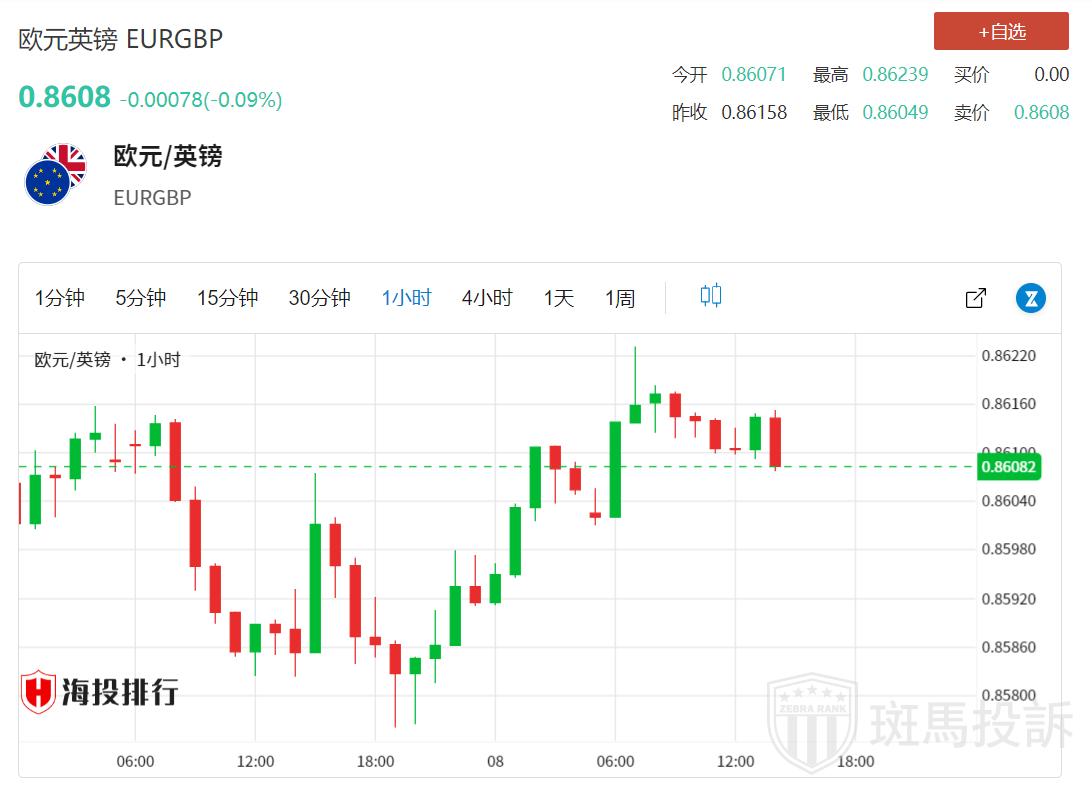1092x786 pixels.
Task: Click the blue round Z logo icon
Action: pyautogui.click(x=1031, y=298)
